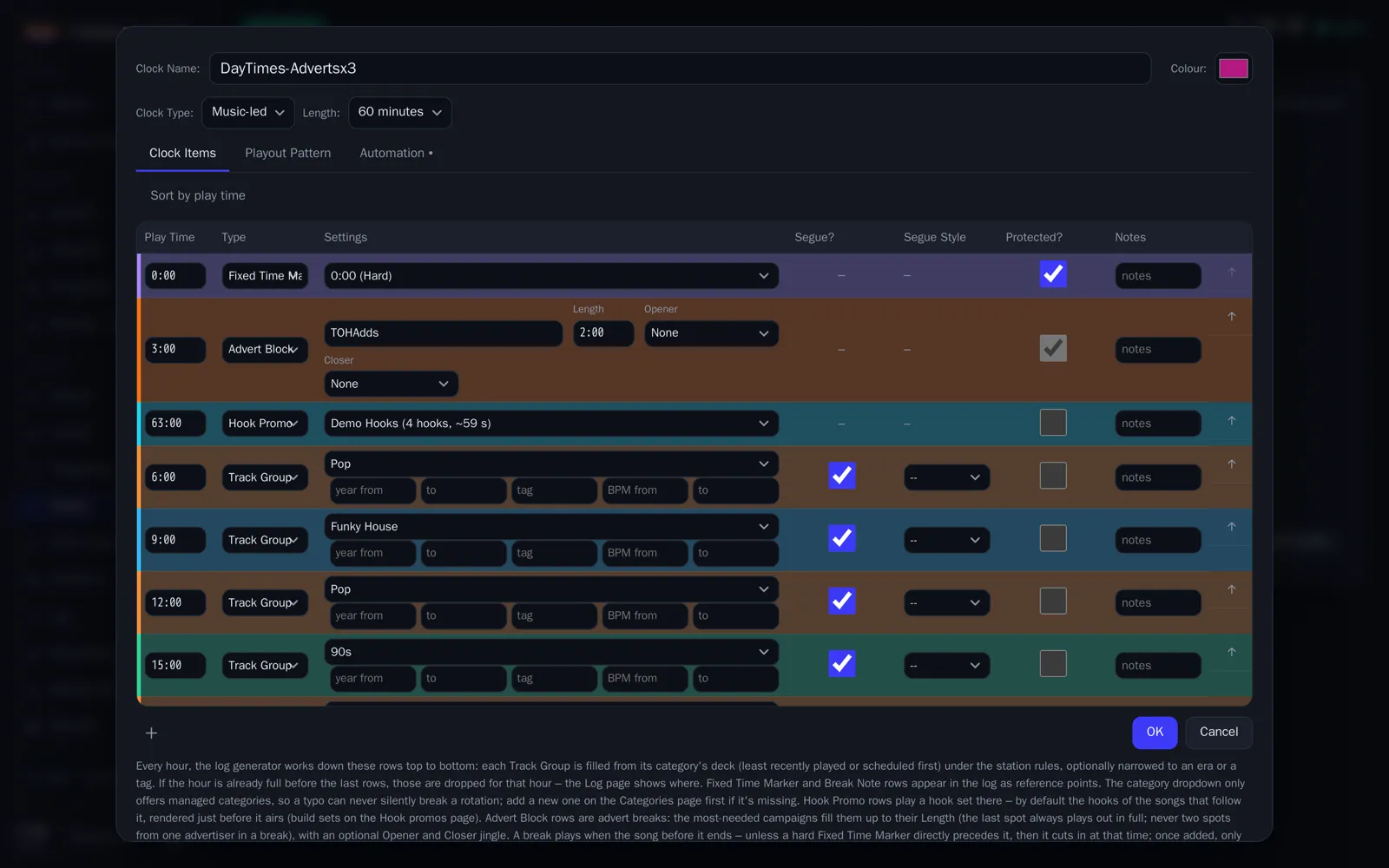Switch to the Playout Pattern tab
Screen dimensions: 1389x868
click(x=287, y=153)
